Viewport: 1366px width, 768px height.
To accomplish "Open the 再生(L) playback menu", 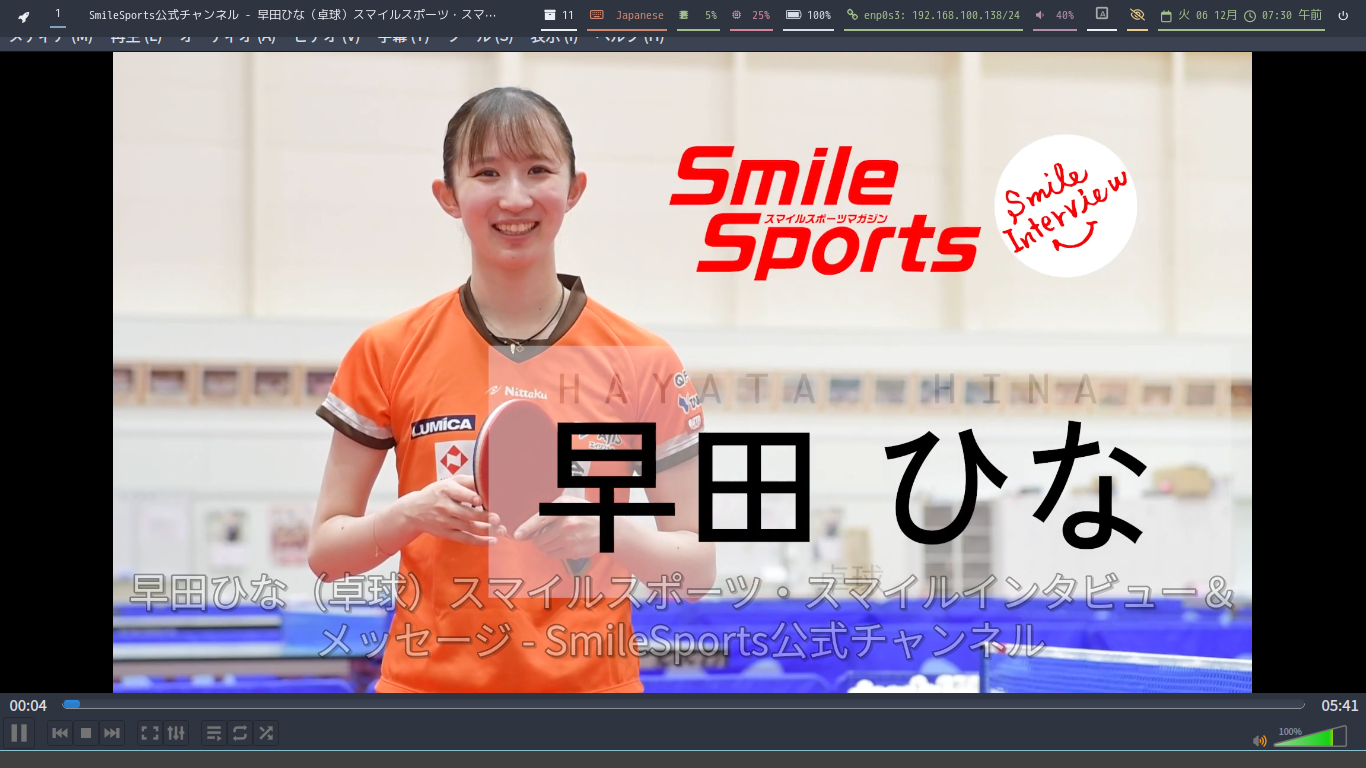I will [138, 39].
